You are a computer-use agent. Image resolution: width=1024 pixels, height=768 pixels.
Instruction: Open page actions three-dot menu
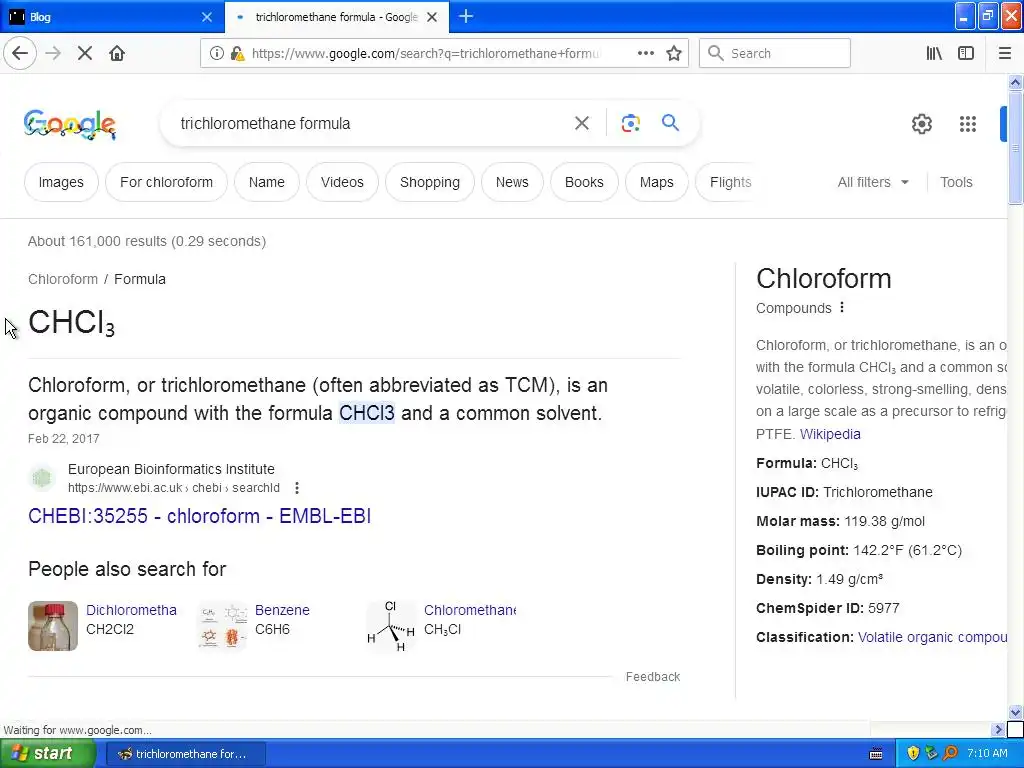tap(645, 54)
